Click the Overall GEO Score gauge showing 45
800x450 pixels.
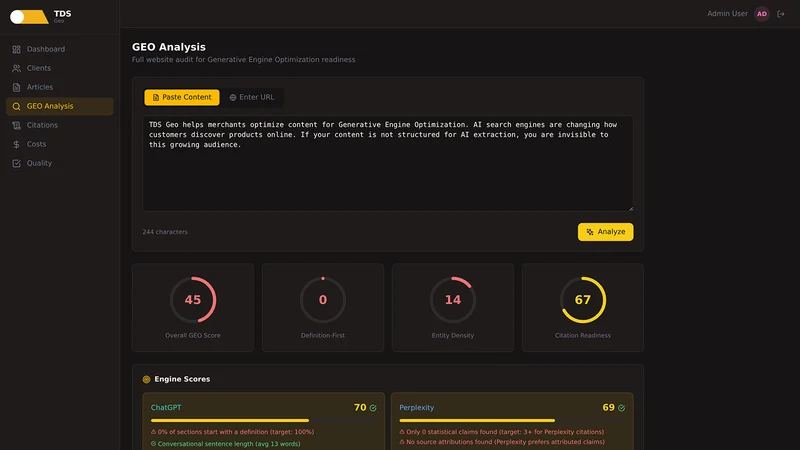click(193, 300)
